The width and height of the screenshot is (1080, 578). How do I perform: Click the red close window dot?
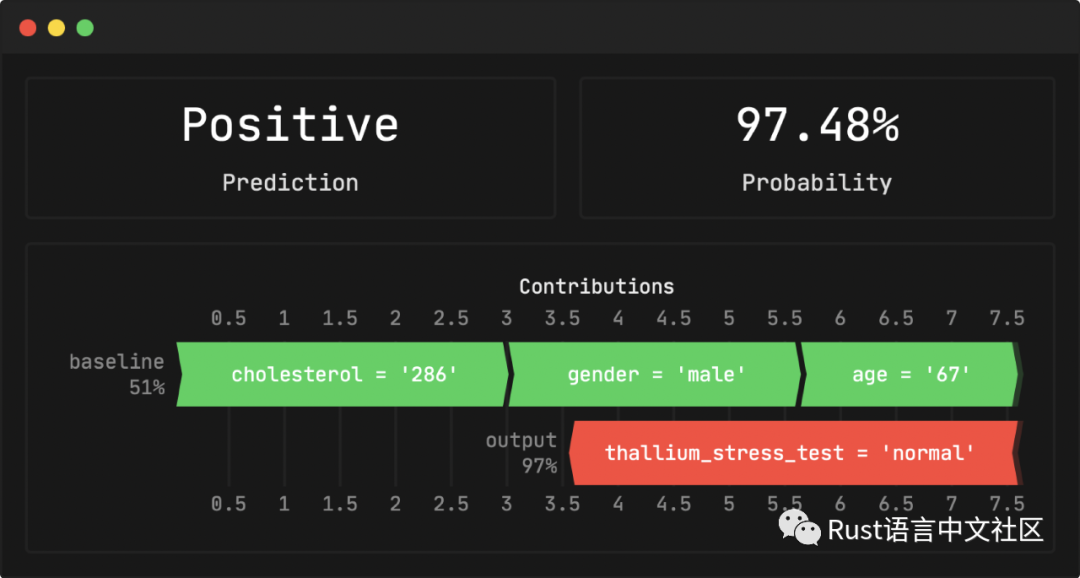(x=28, y=28)
